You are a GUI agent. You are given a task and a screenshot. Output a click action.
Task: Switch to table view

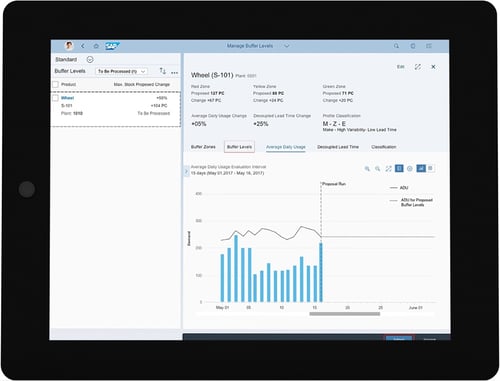click(430, 168)
